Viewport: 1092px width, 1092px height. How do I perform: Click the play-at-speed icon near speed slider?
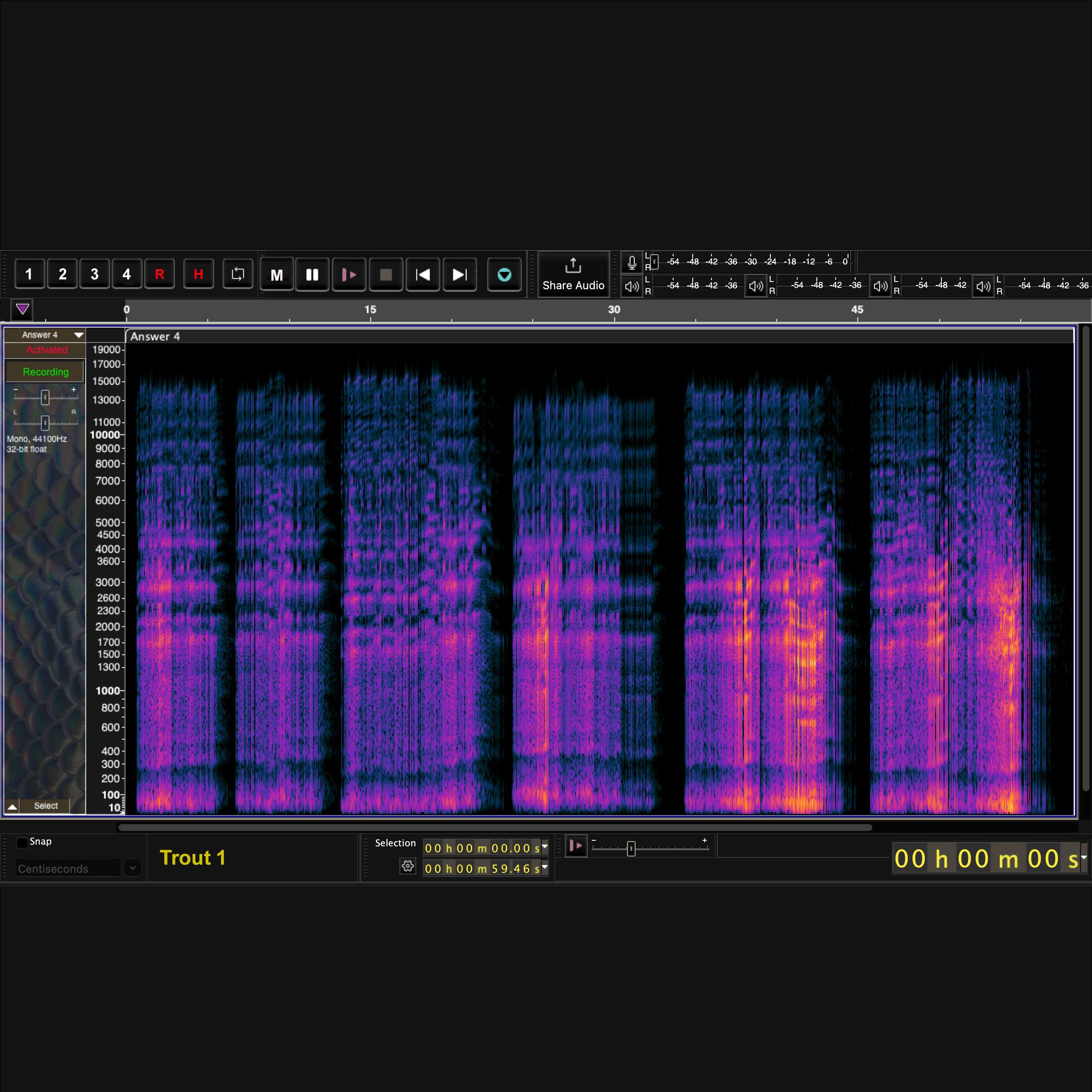pos(576,845)
